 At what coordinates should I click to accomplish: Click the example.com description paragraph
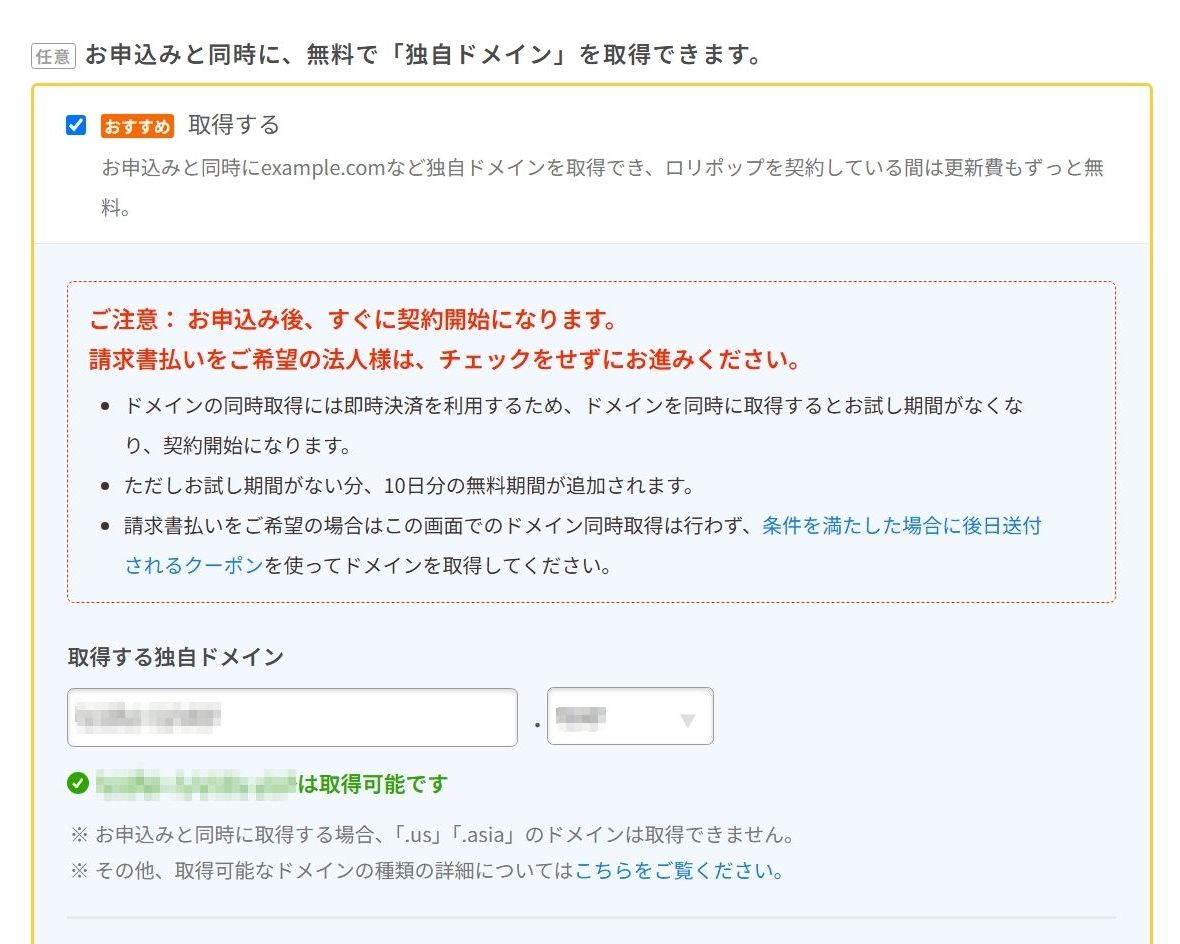coord(602,187)
